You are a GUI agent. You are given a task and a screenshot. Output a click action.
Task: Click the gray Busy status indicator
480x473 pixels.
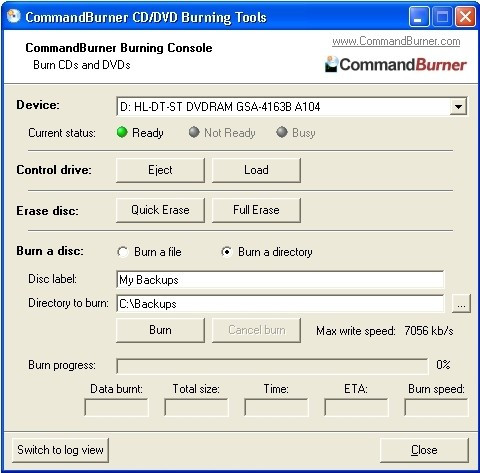point(282,132)
